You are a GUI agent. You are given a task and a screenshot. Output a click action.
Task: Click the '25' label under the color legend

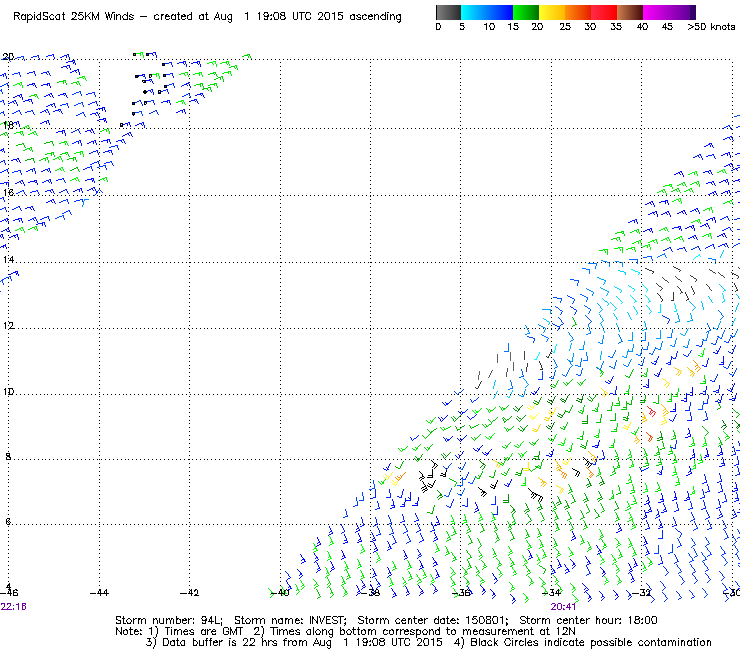[x=565, y=27]
